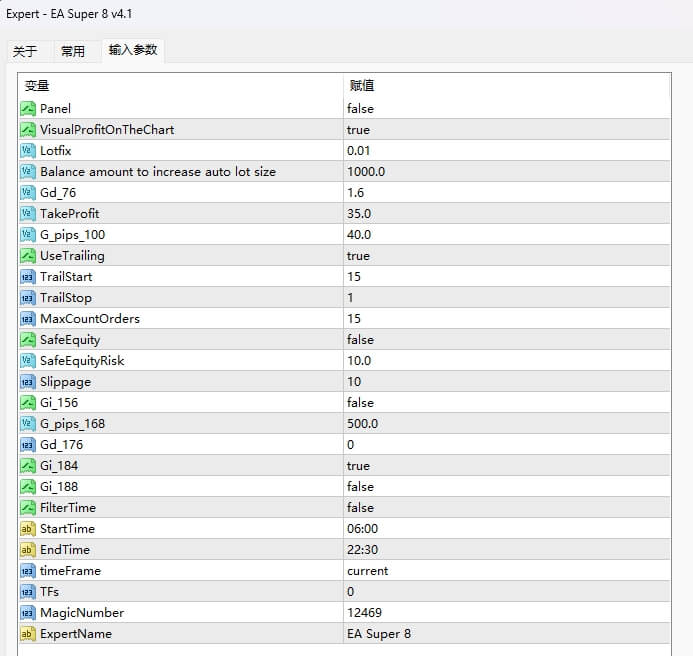This screenshot has width=693, height=656.
Task: Click the string icon beside EndTime
Action: tap(27, 549)
